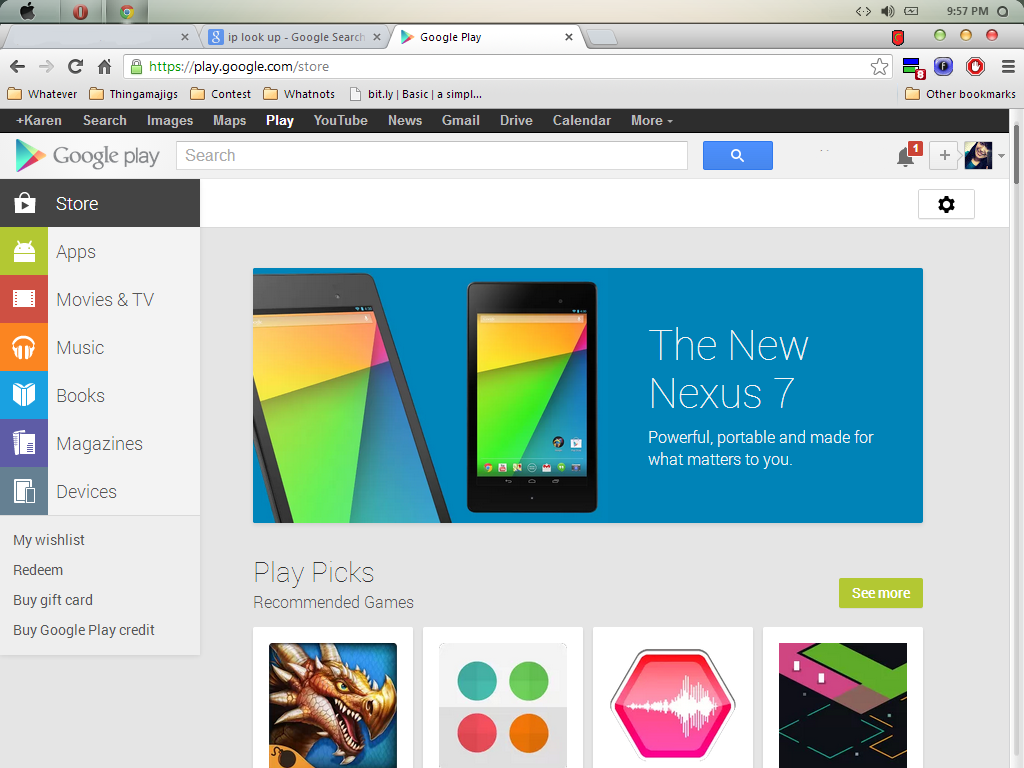Select the Google Play browser tab
Image resolution: width=1024 pixels, height=768 pixels.
click(487, 37)
